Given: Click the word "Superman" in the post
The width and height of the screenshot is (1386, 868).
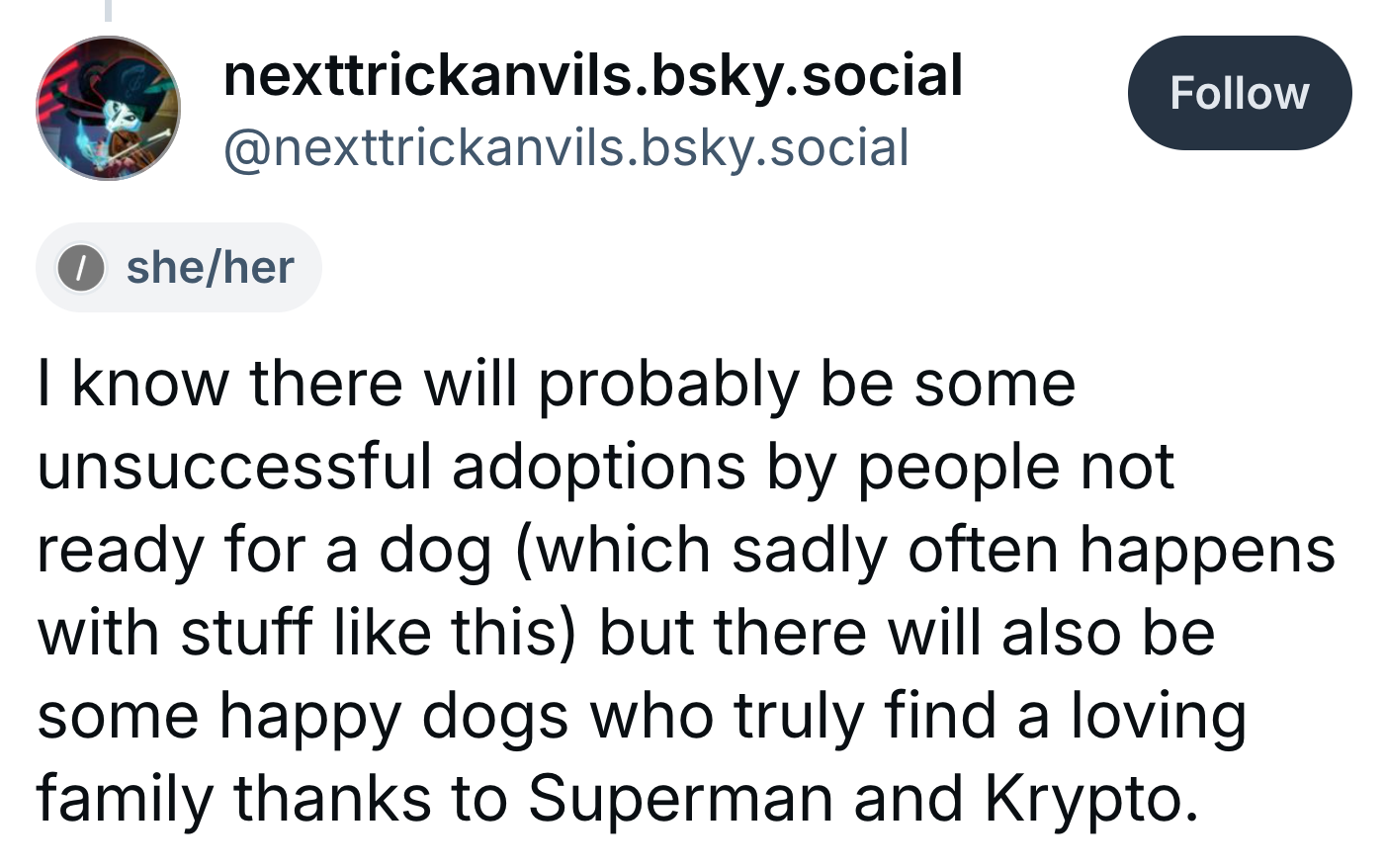Looking at the screenshot, I should 680,798.
